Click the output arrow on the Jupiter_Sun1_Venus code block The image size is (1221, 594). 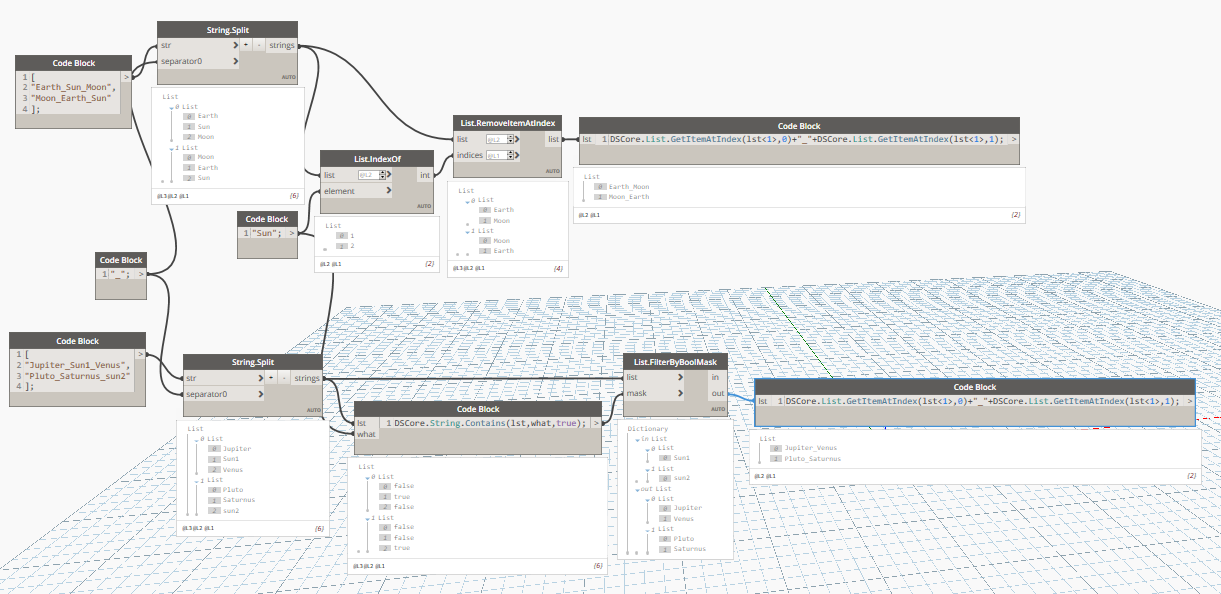click(x=139, y=353)
